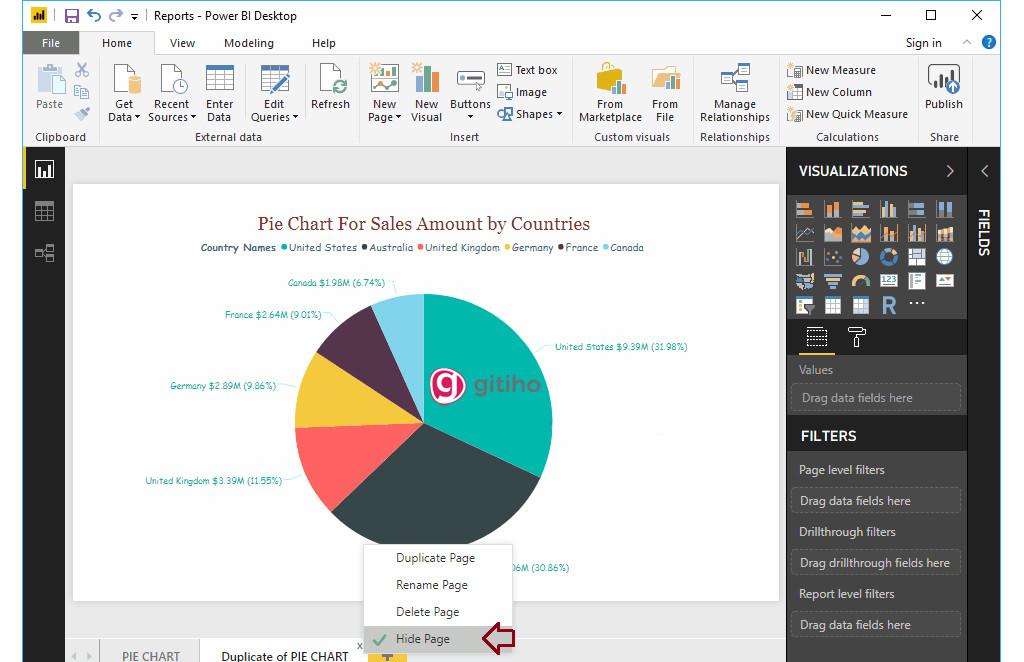The width and height of the screenshot is (1024, 662).
Task: Select the Area chart visualization
Action: (x=833, y=233)
